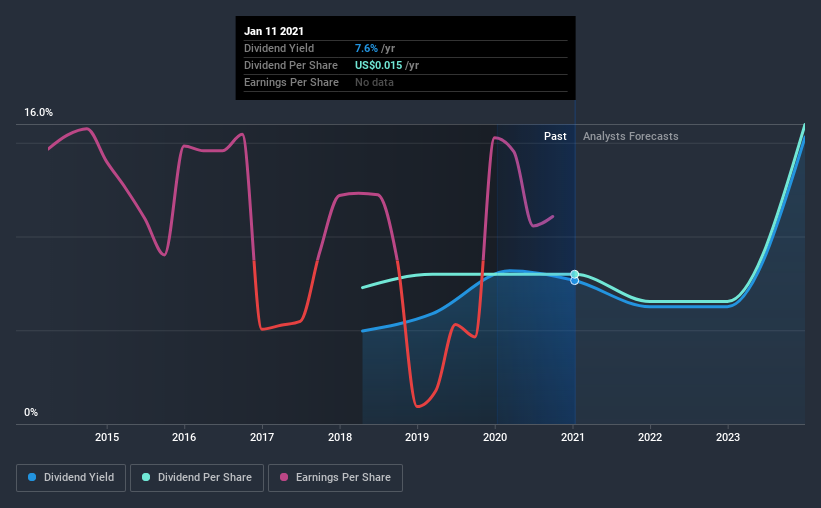821x508 pixels.
Task: Select the 2023 axis label
Action: click(728, 437)
